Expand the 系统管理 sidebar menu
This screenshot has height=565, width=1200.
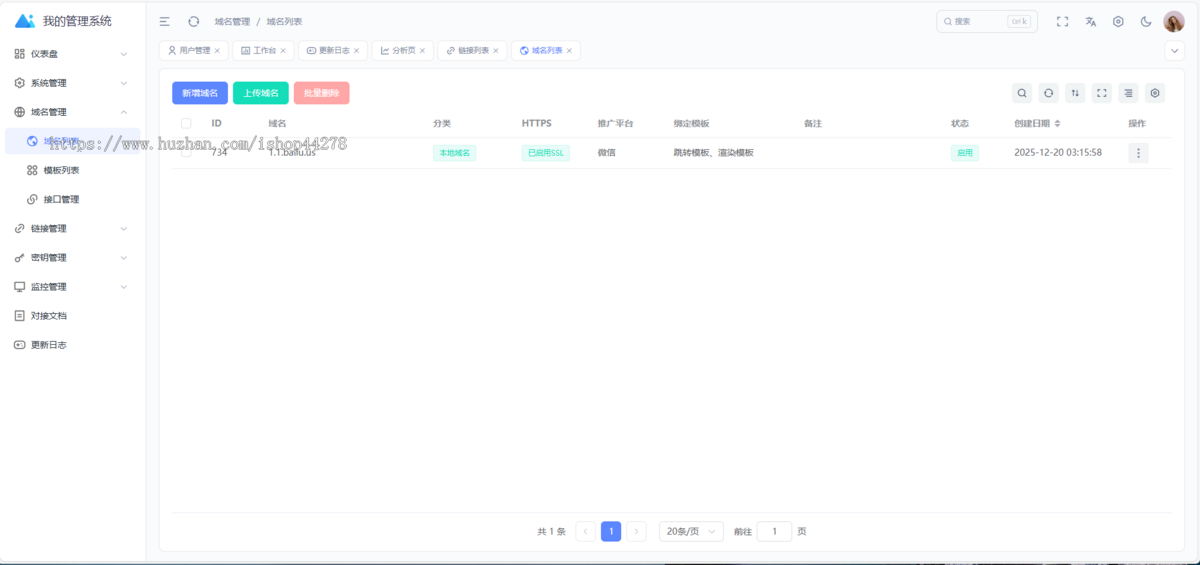(x=72, y=83)
